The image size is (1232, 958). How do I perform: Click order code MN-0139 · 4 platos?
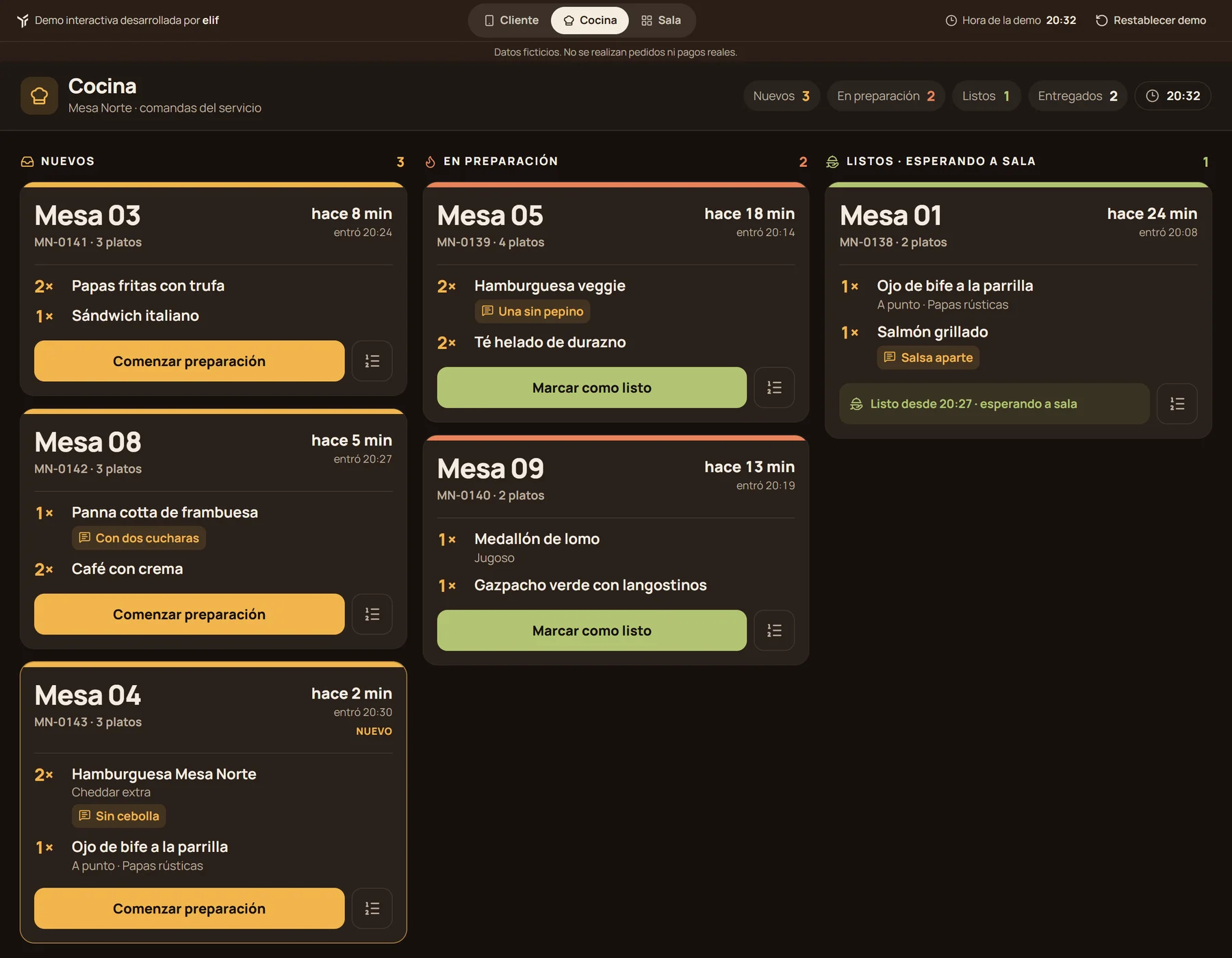(491, 242)
